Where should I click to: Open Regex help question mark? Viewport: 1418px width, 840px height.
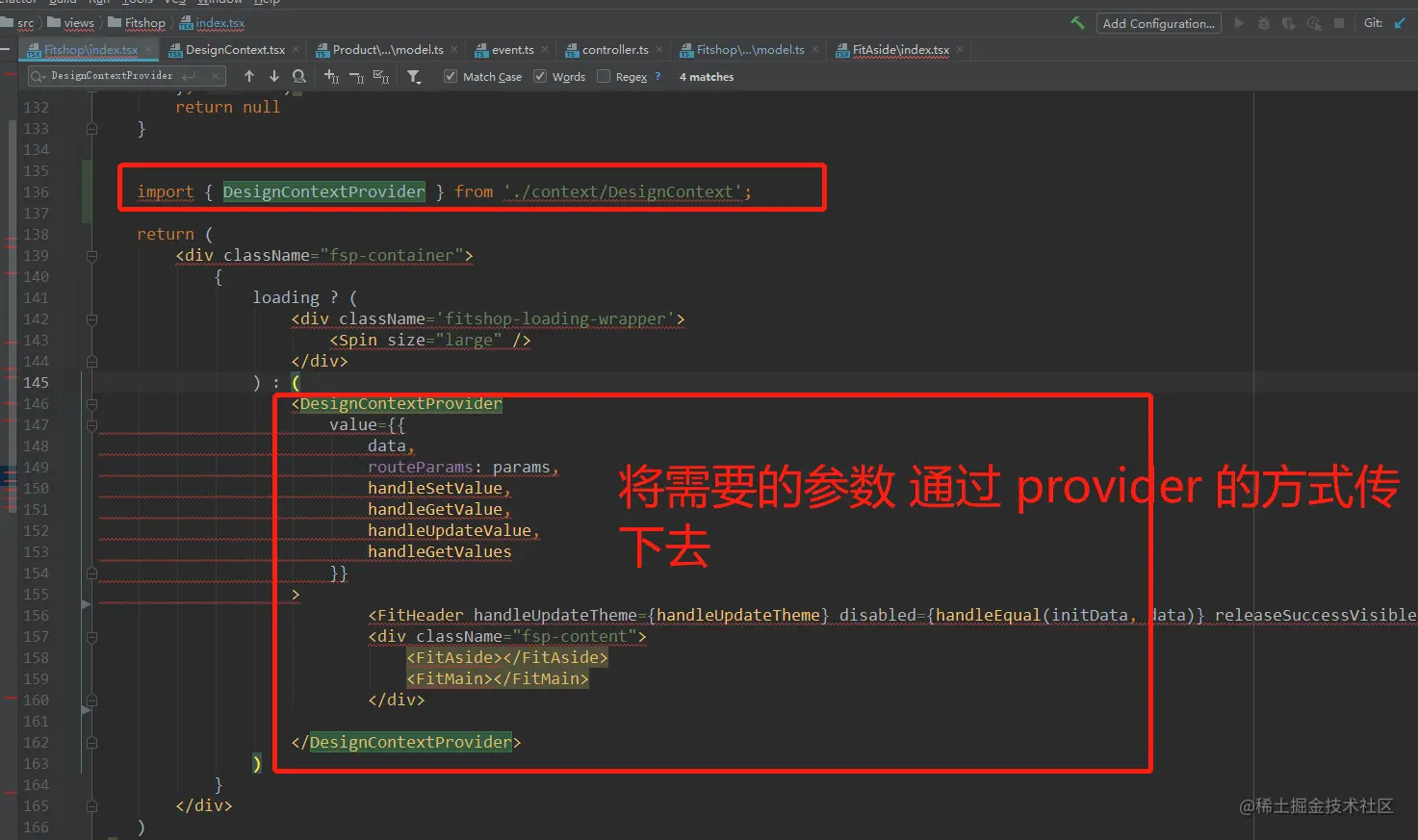tap(658, 76)
